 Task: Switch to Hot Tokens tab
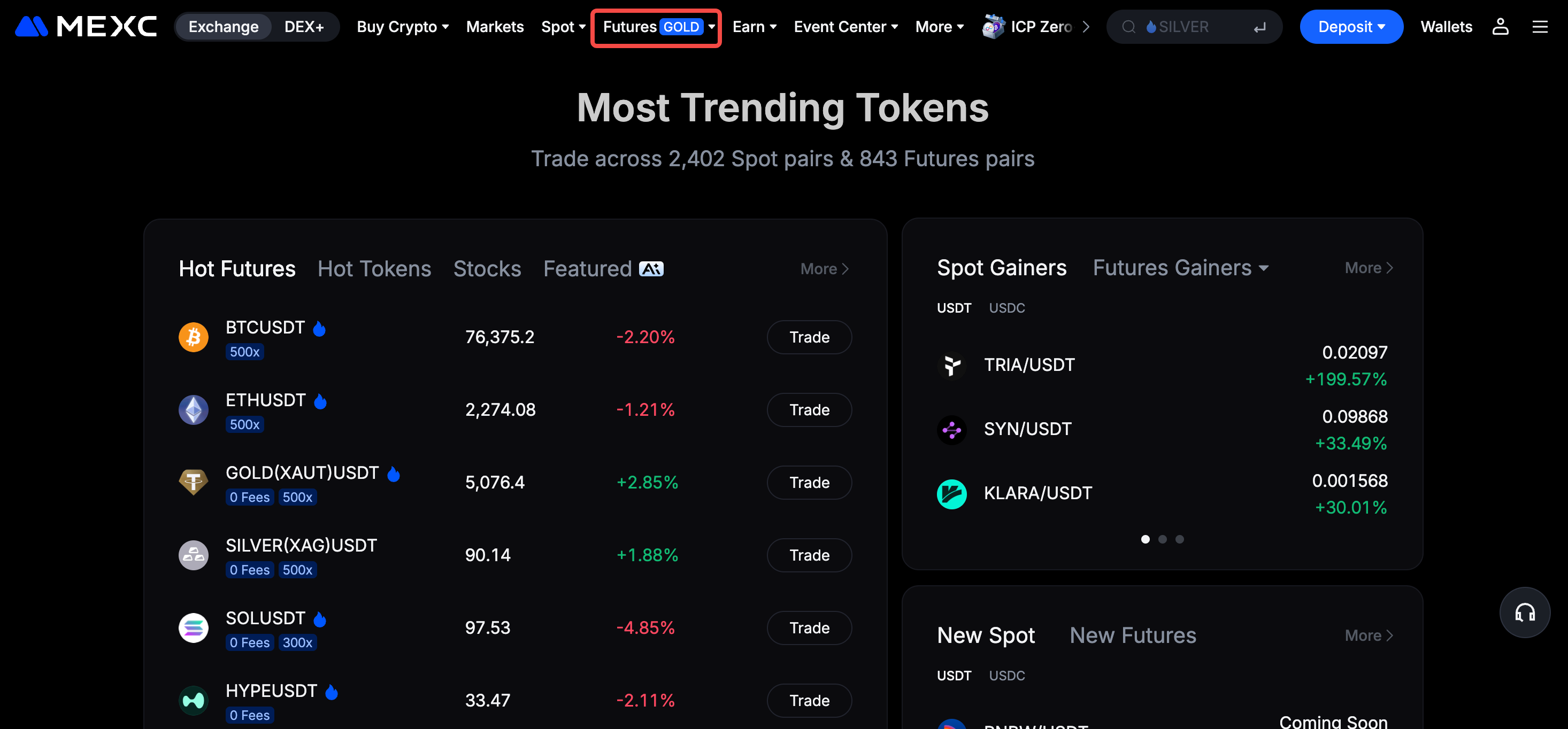coord(374,269)
